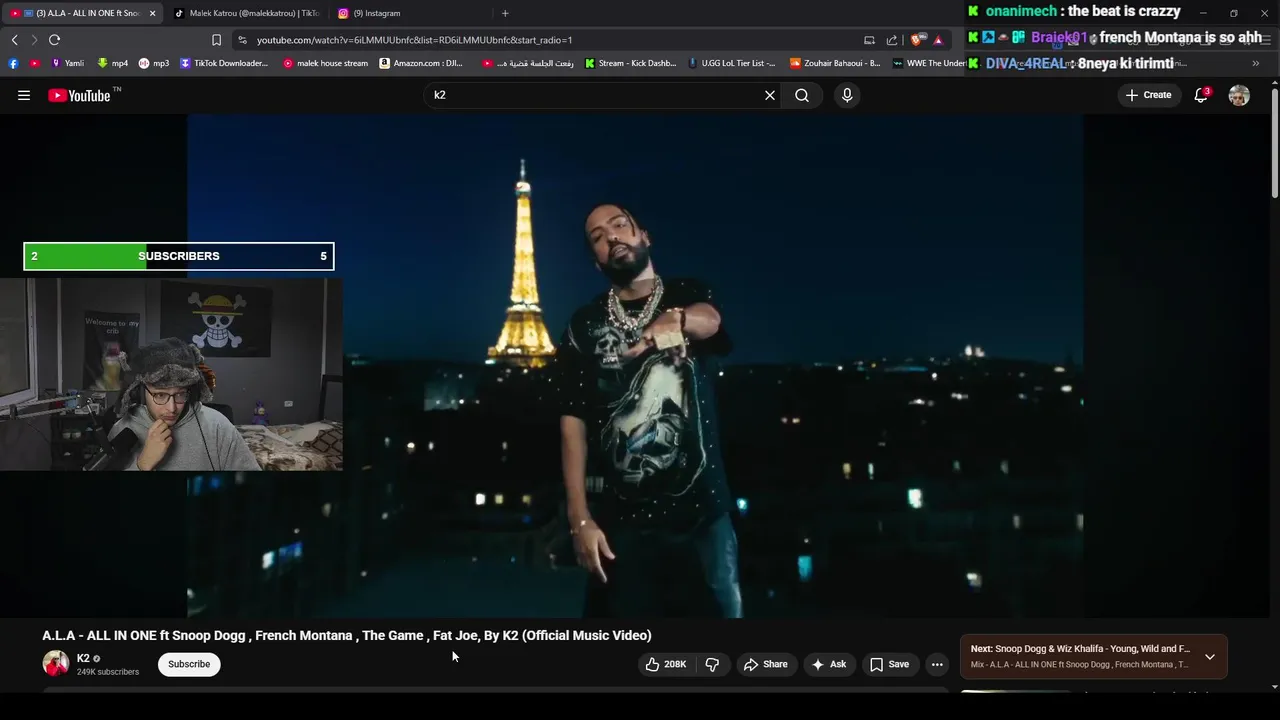The image size is (1280, 720).
Task: Show more bookmarks with double chevron
Action: click(x=1256, y=63)
